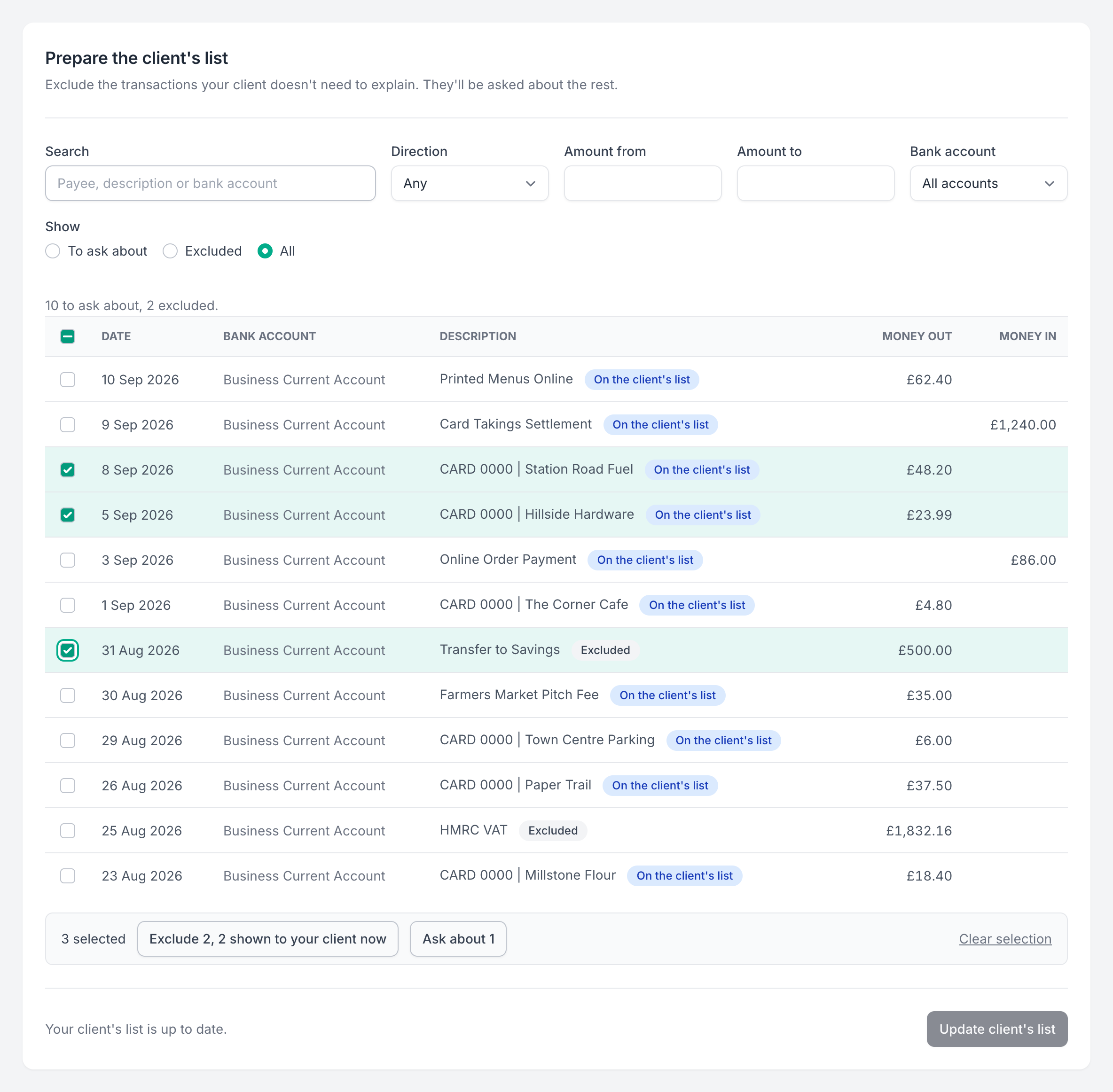Toggle the select-all checkbox in table header
The height and width of the screenshot is (1092, 1113).
pos(68,336)
